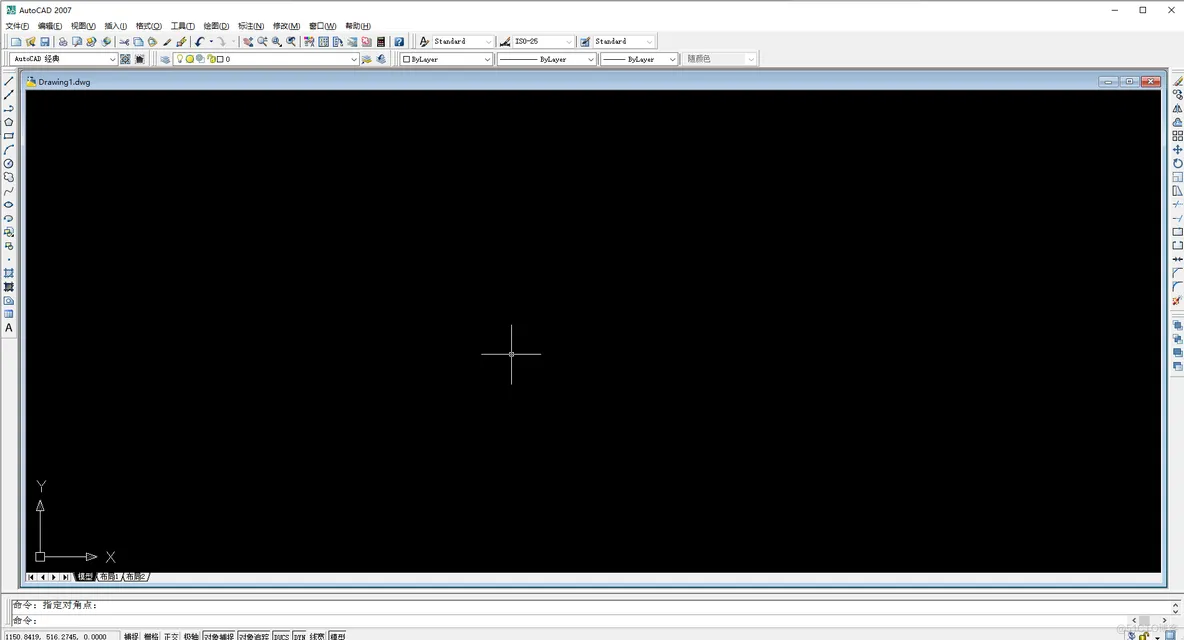1184x640 pixels.
Task: Select the Multiline Text tool (A)
Action: coord(9,328)
